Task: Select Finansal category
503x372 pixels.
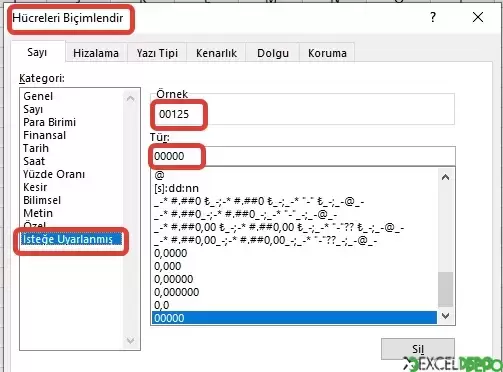Action: [44, 135]
